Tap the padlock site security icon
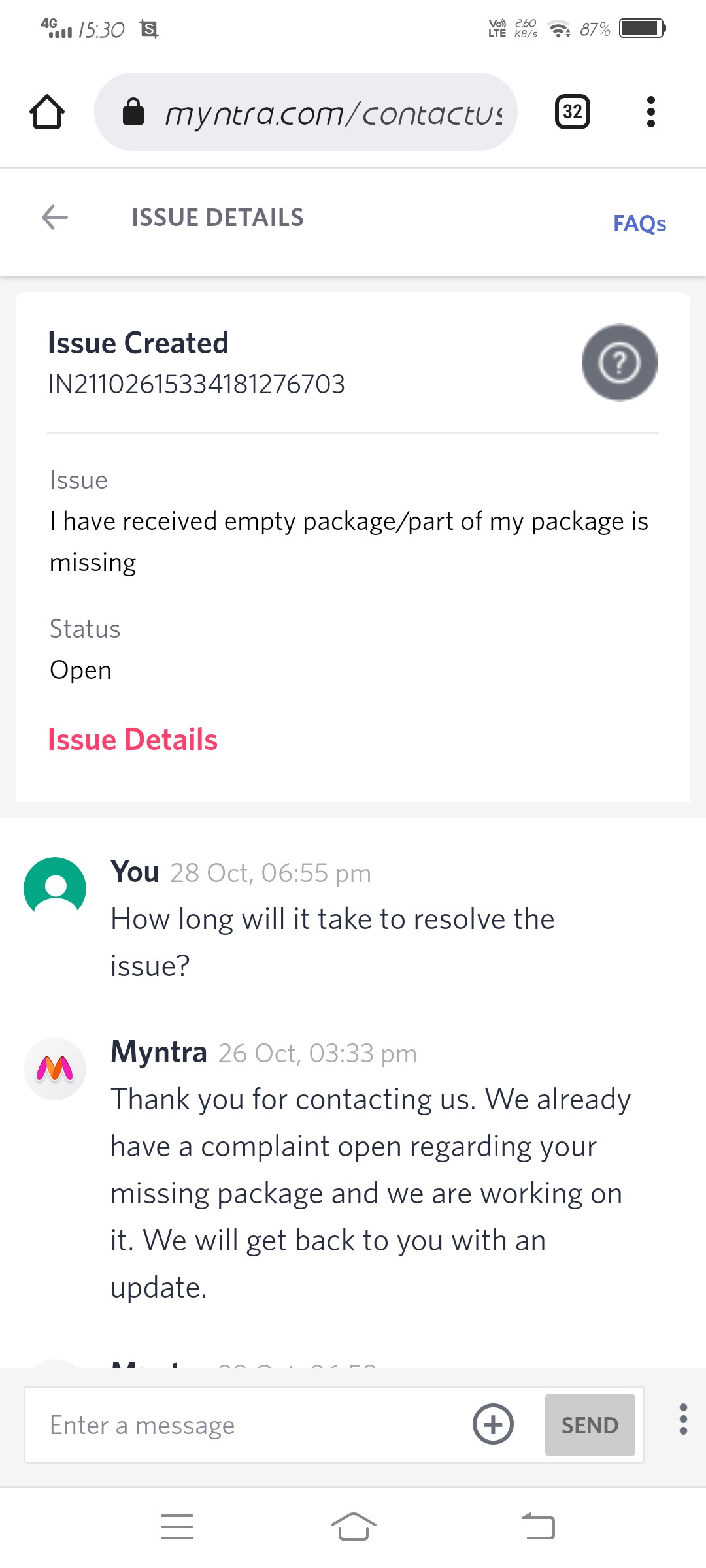This screenshot has height=1568, width=706. point(133,112)
